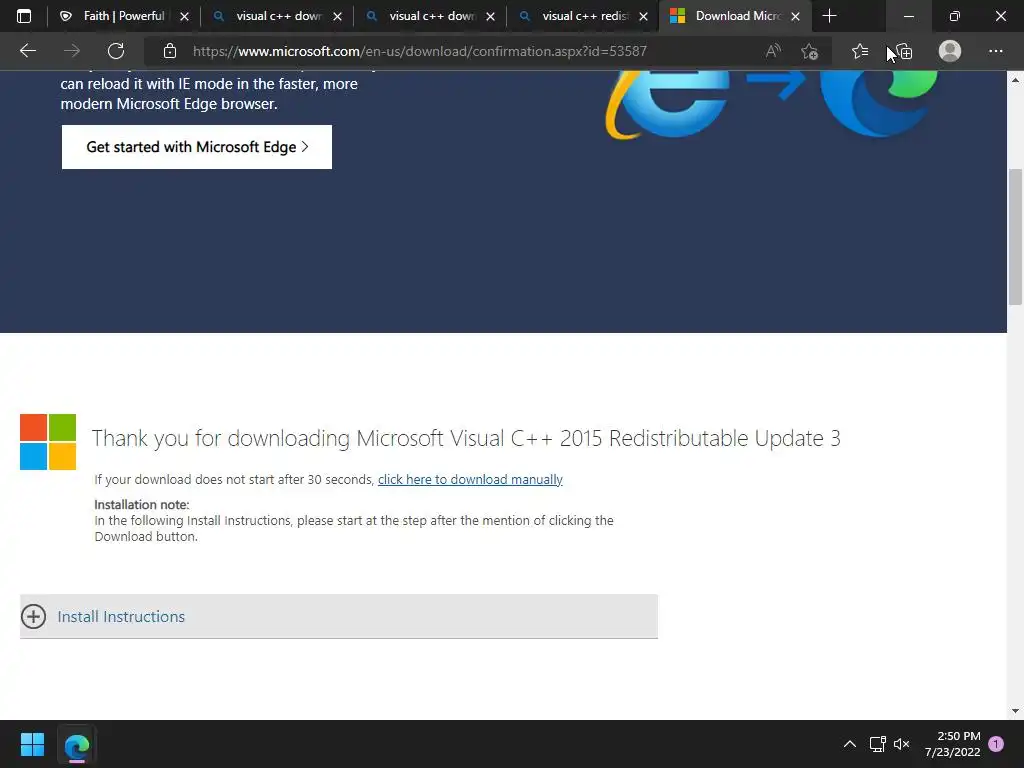Open notification center badge
1024x768 pixels.
tap(996, 744)
